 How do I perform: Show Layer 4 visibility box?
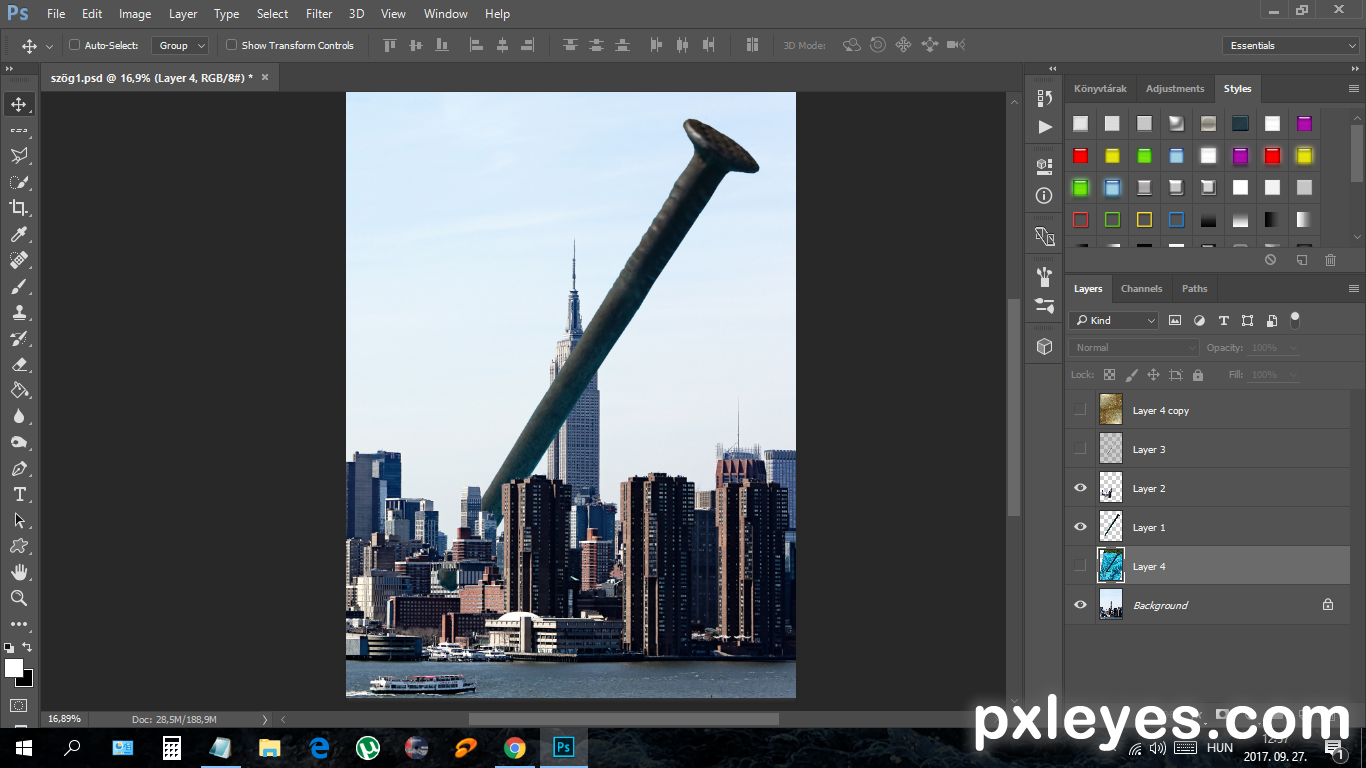point(1080,566)
